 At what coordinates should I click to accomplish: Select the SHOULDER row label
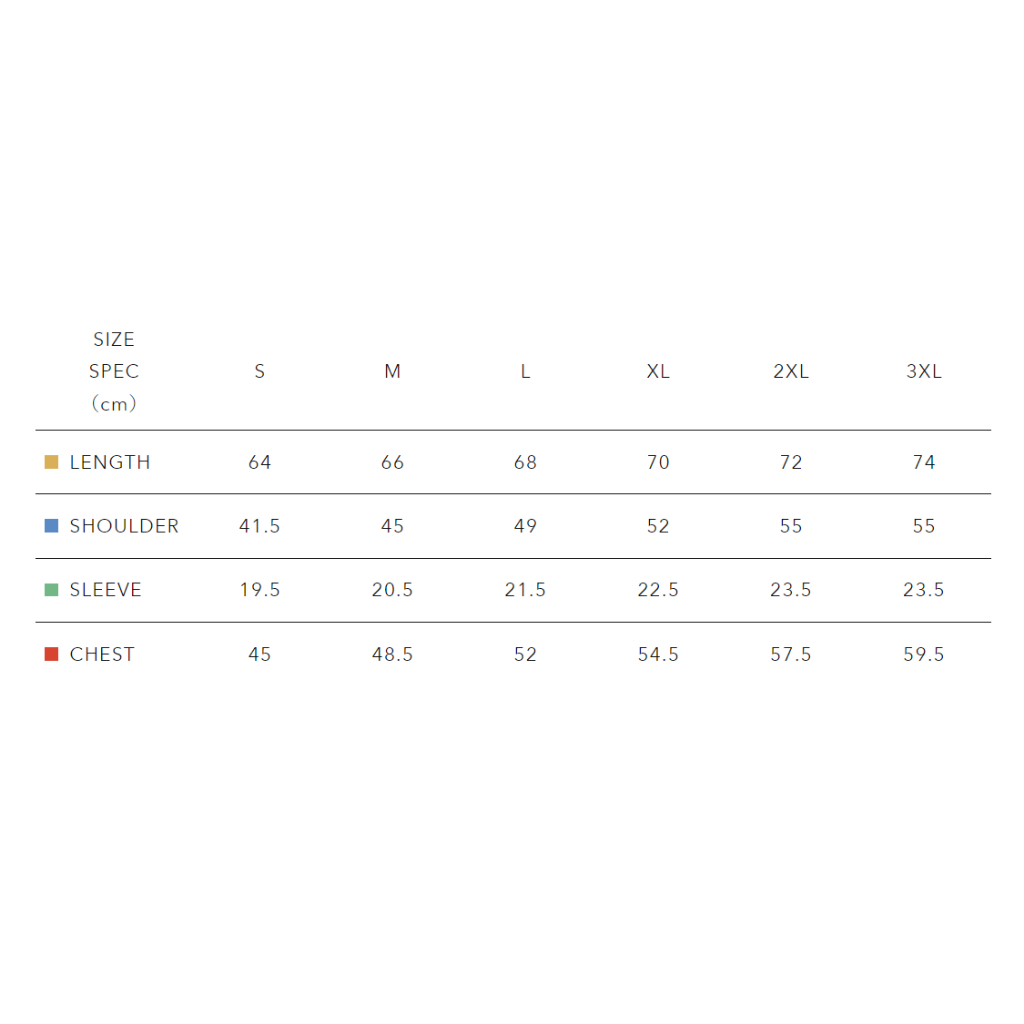[124, 526]
